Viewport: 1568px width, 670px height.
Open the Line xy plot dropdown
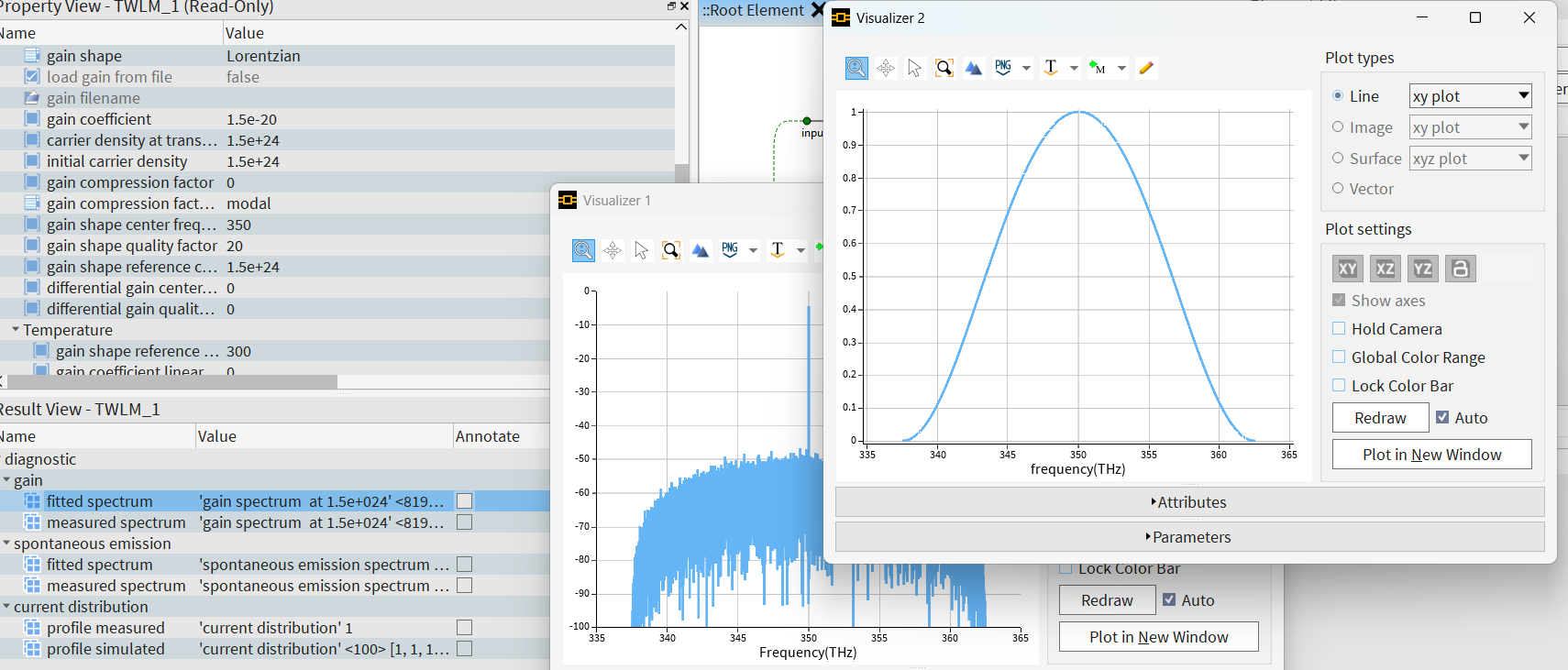1471,96
